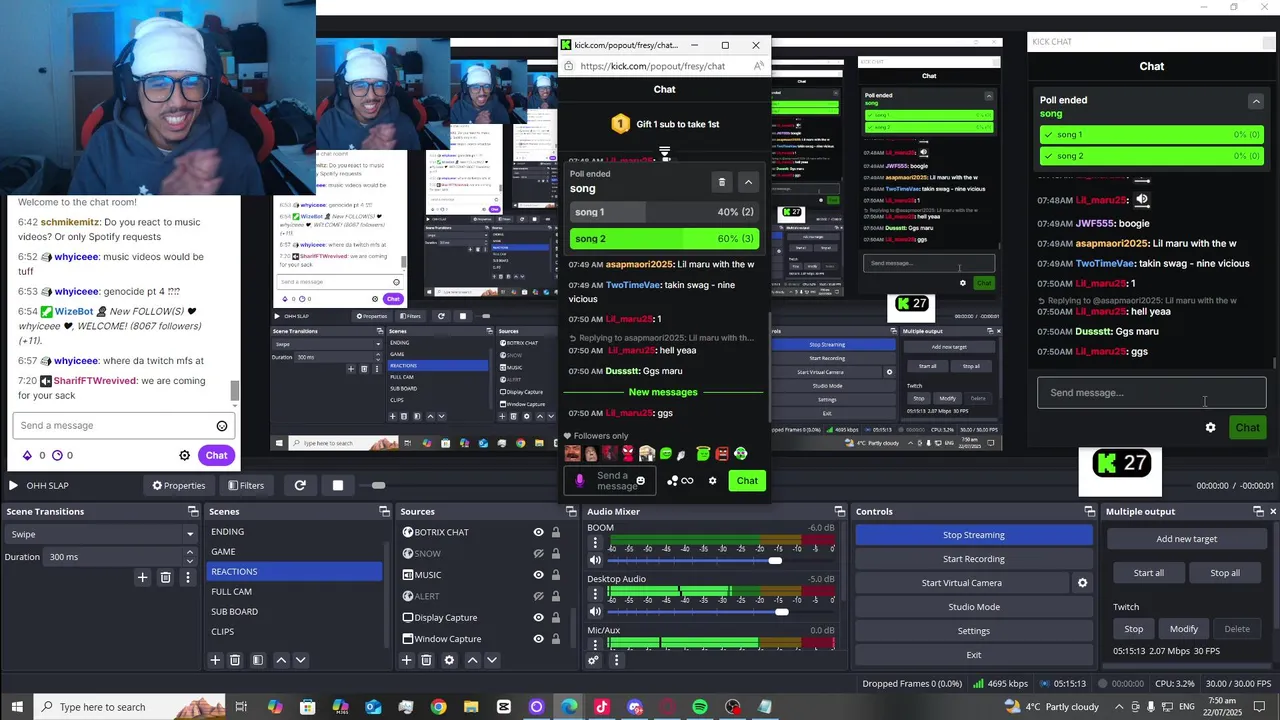
Task: Select the GAME scene
Action: click(294, 552)
